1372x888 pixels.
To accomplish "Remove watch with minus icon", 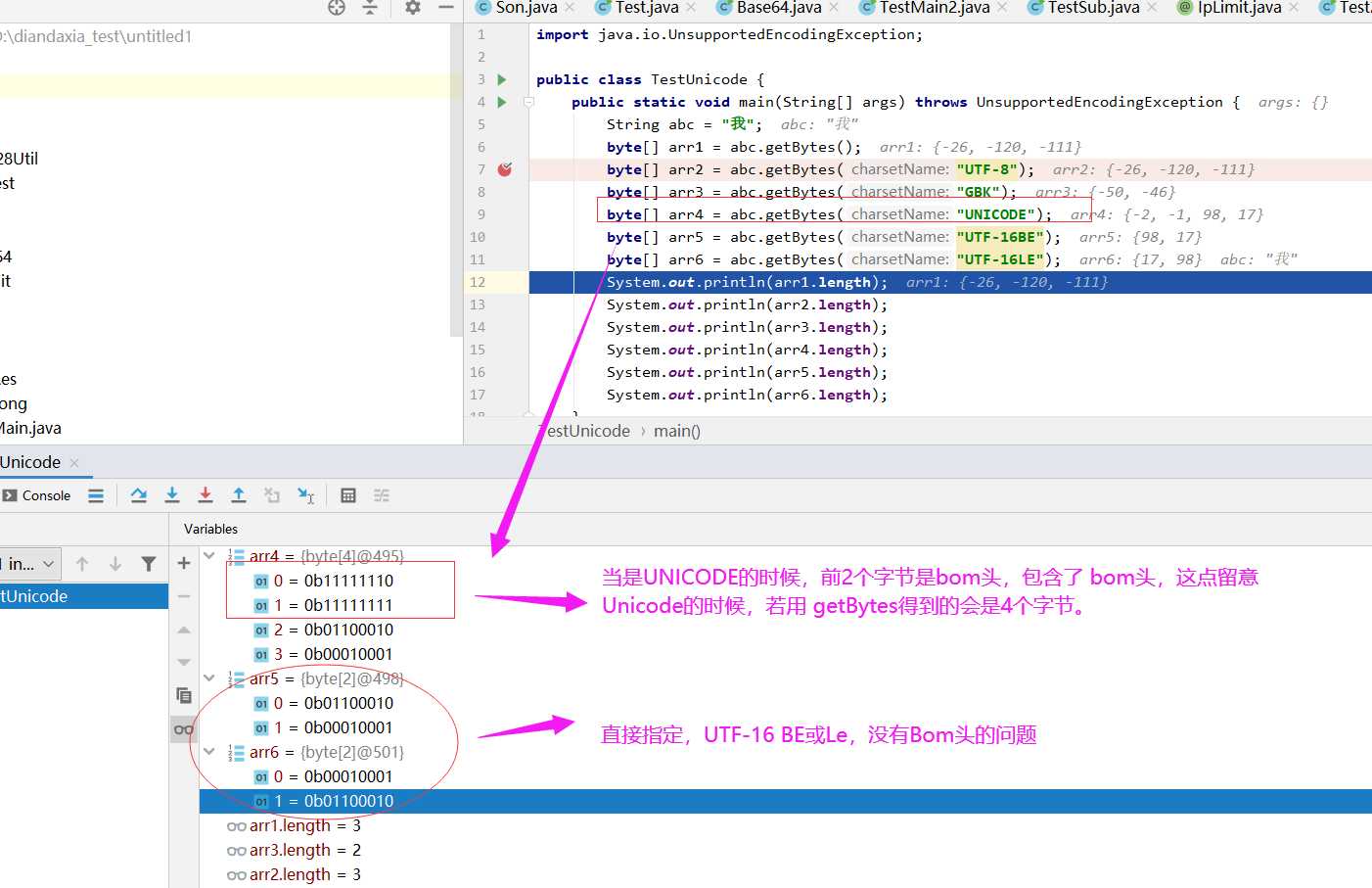I will (184, 596).
